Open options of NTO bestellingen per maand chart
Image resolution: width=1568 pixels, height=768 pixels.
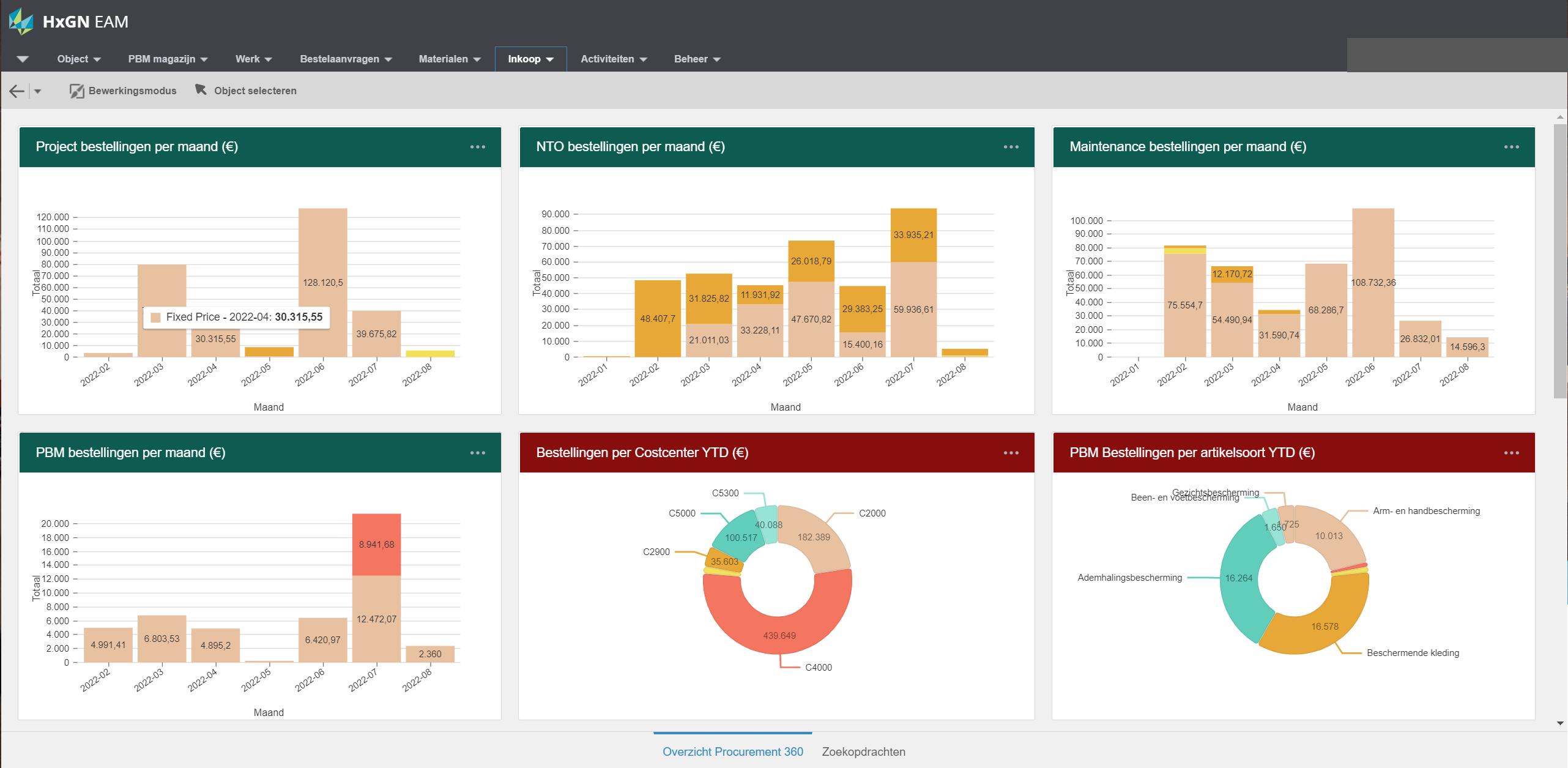pyautogui.click(x=1011, y=147)
